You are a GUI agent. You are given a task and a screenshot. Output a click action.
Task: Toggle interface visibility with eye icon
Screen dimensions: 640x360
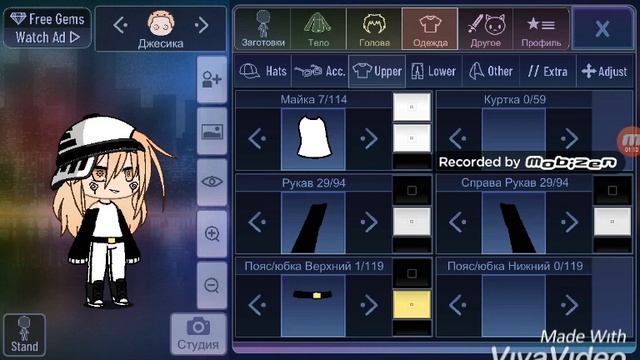(x=212, y=182)
